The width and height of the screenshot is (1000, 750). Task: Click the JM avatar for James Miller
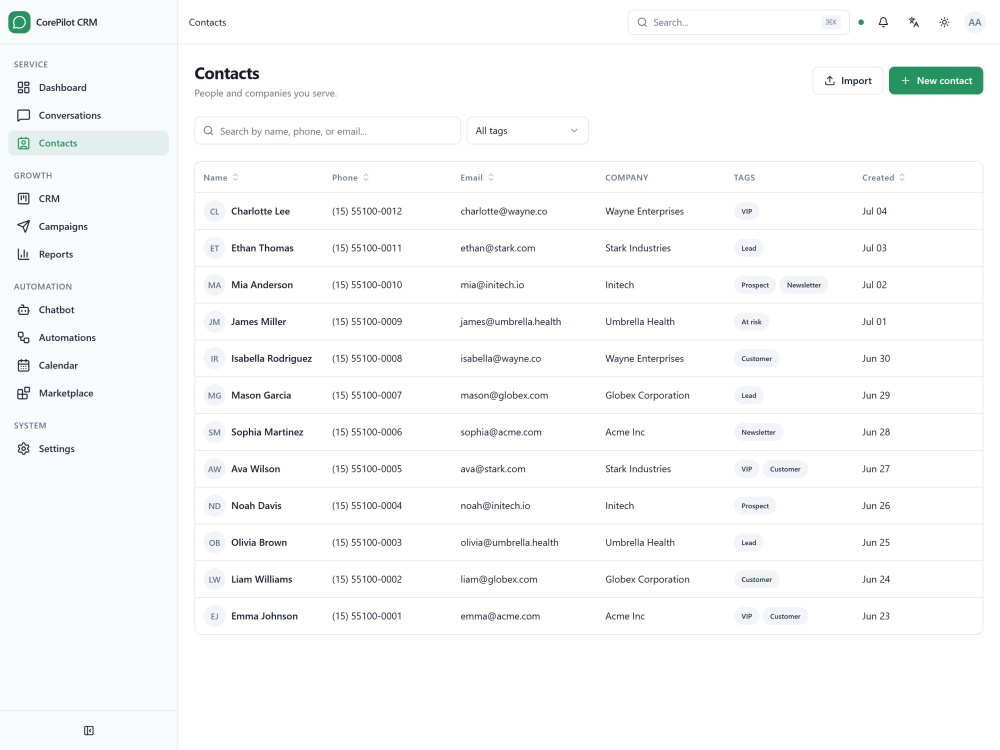tap(214, 322)
